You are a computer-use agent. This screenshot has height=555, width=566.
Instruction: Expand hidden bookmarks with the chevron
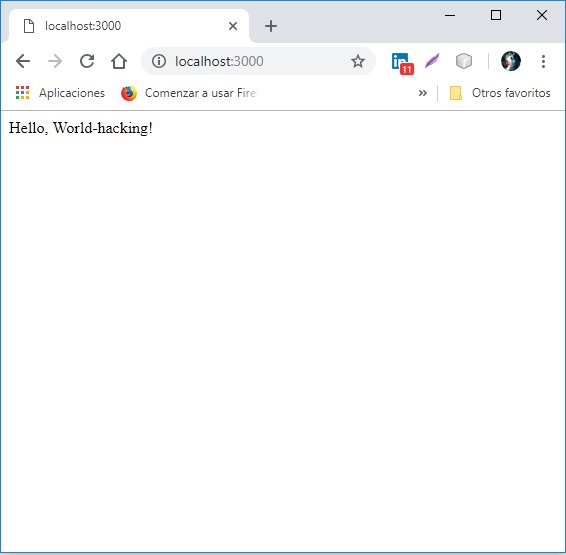pos(423,93)
